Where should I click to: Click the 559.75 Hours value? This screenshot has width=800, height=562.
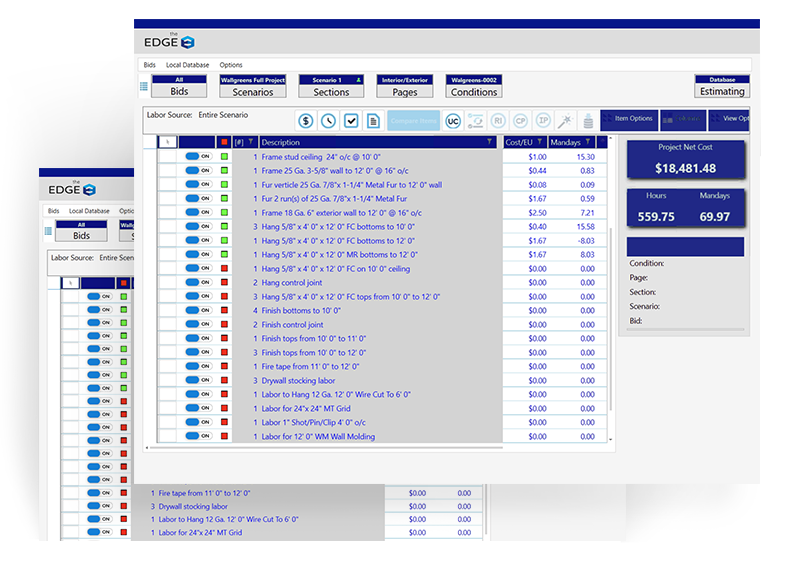(656, 217)
